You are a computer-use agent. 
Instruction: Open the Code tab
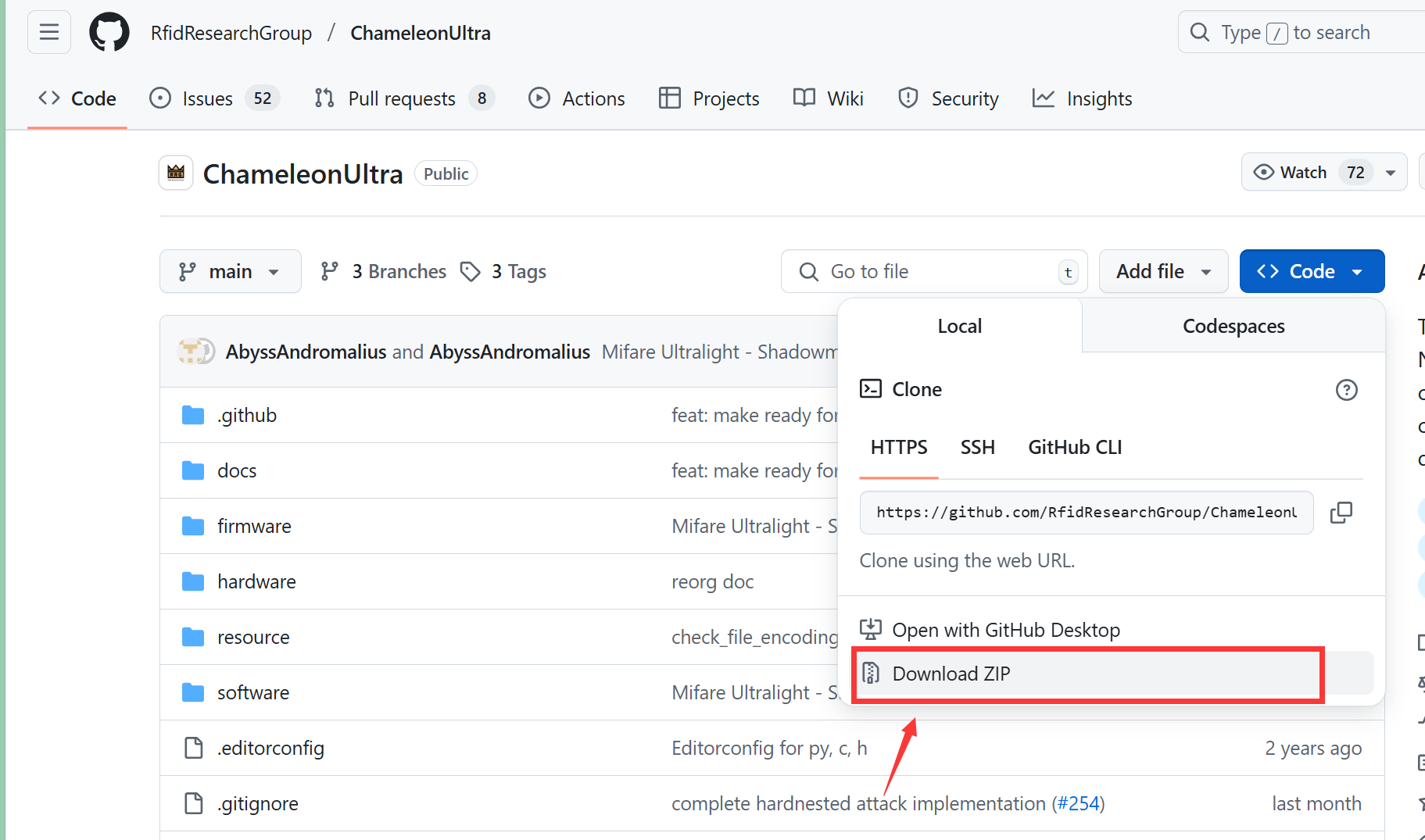coord(77,98)
